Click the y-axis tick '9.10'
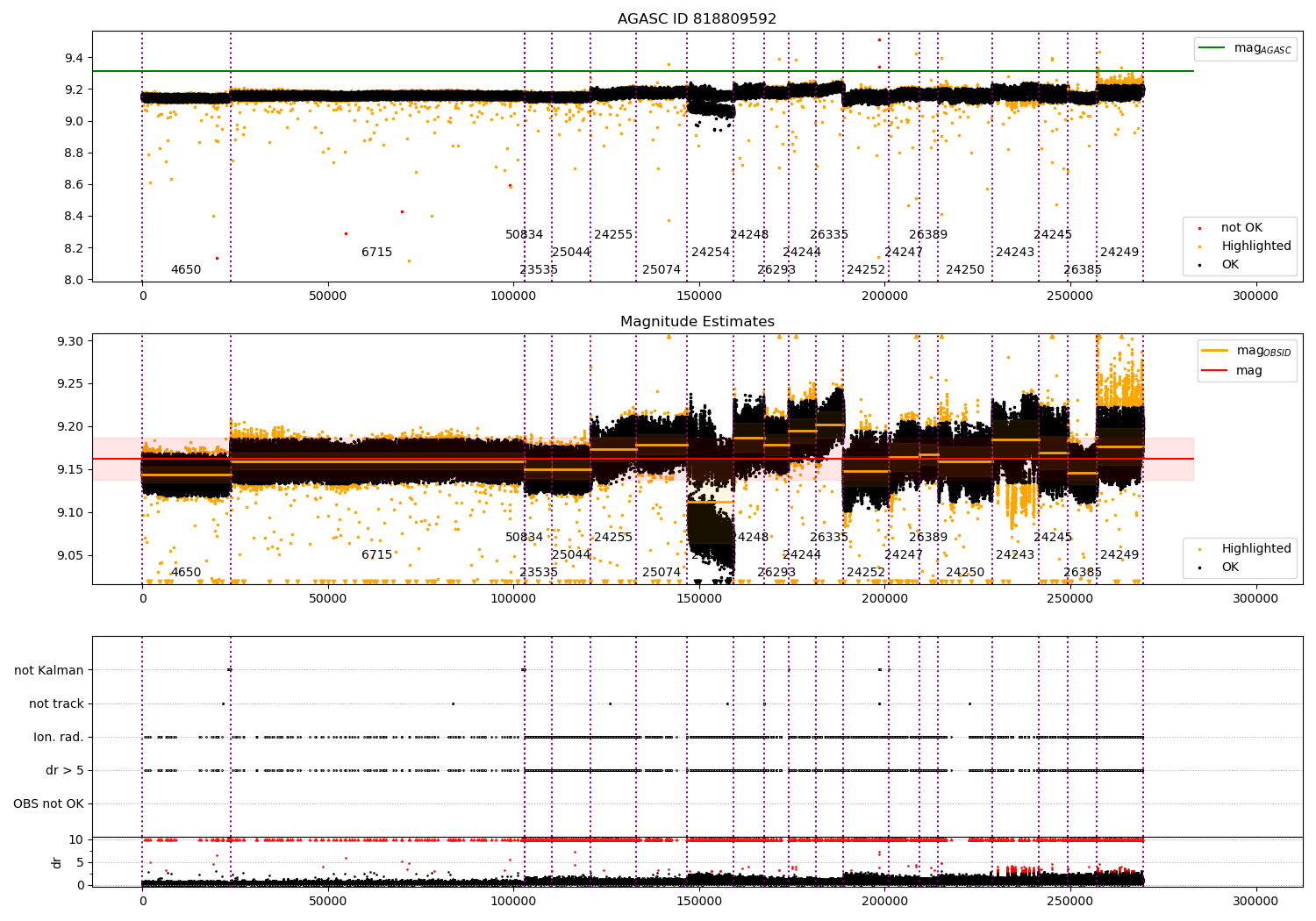The width and height of the screenshot is (1316, 921). coord(70,512)
